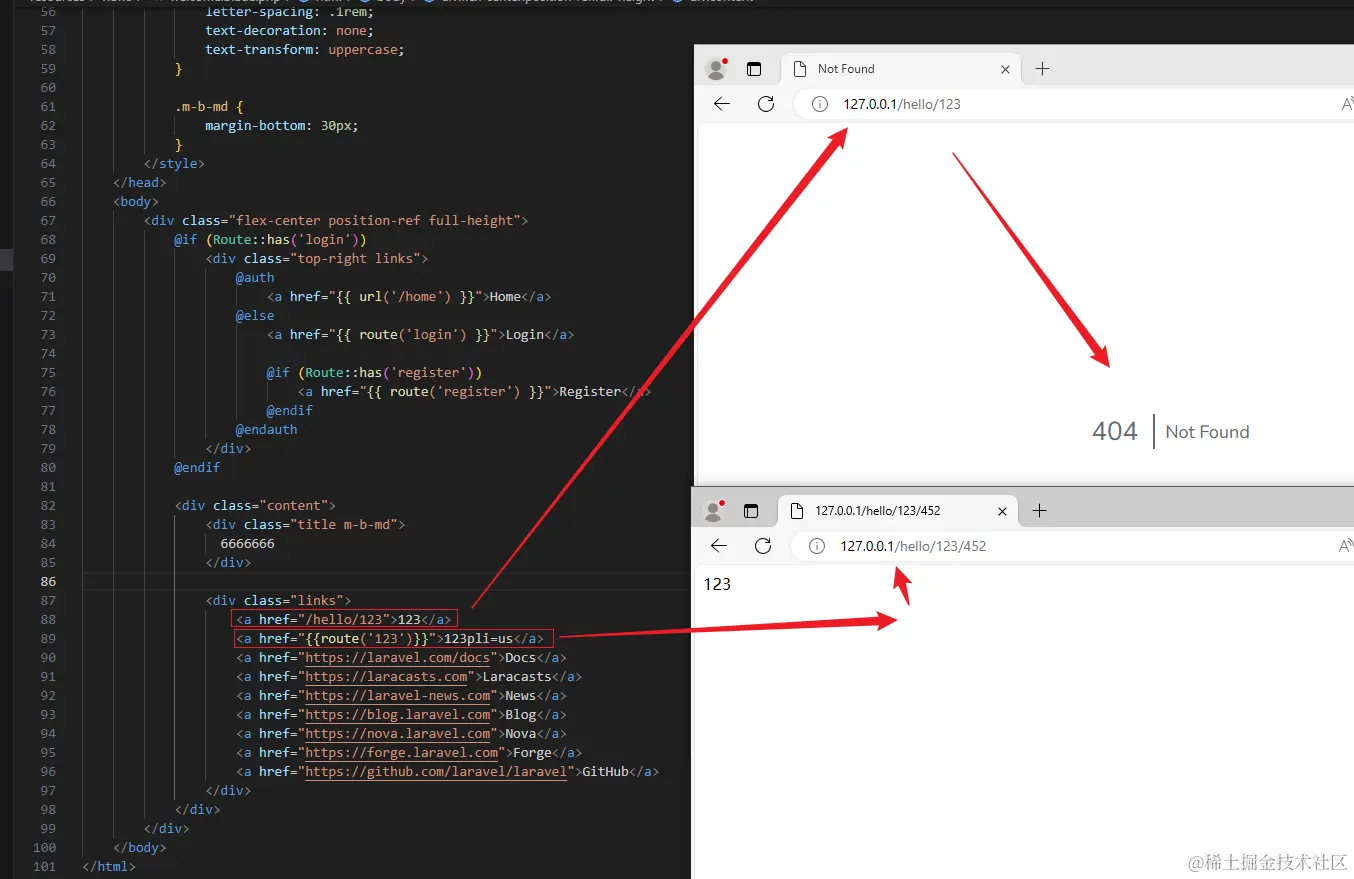1354x879 pixels.
Task: Click the url('/home') anchor code line
Action: click(409, 297)
